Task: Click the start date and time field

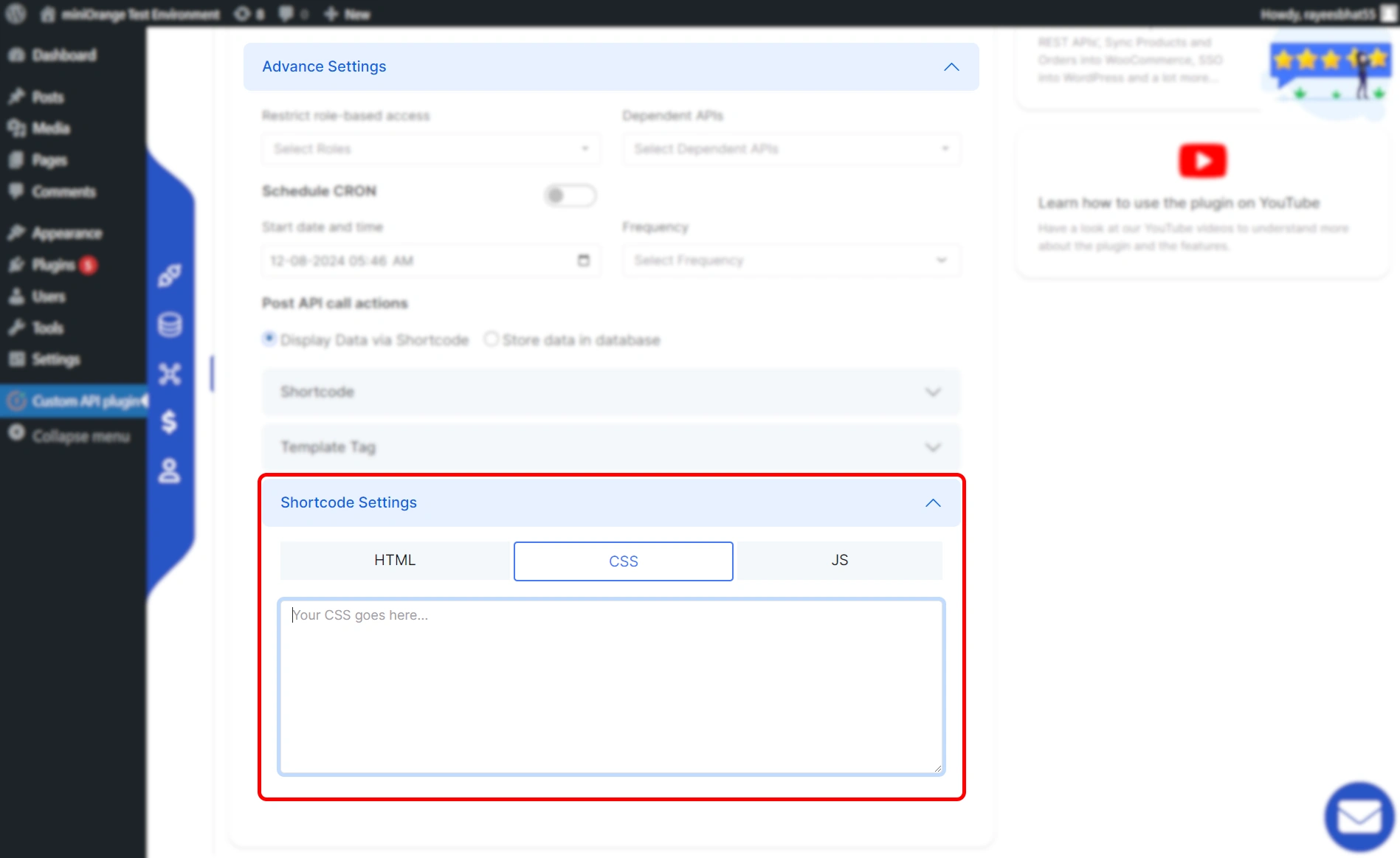Action: point(431,261)
